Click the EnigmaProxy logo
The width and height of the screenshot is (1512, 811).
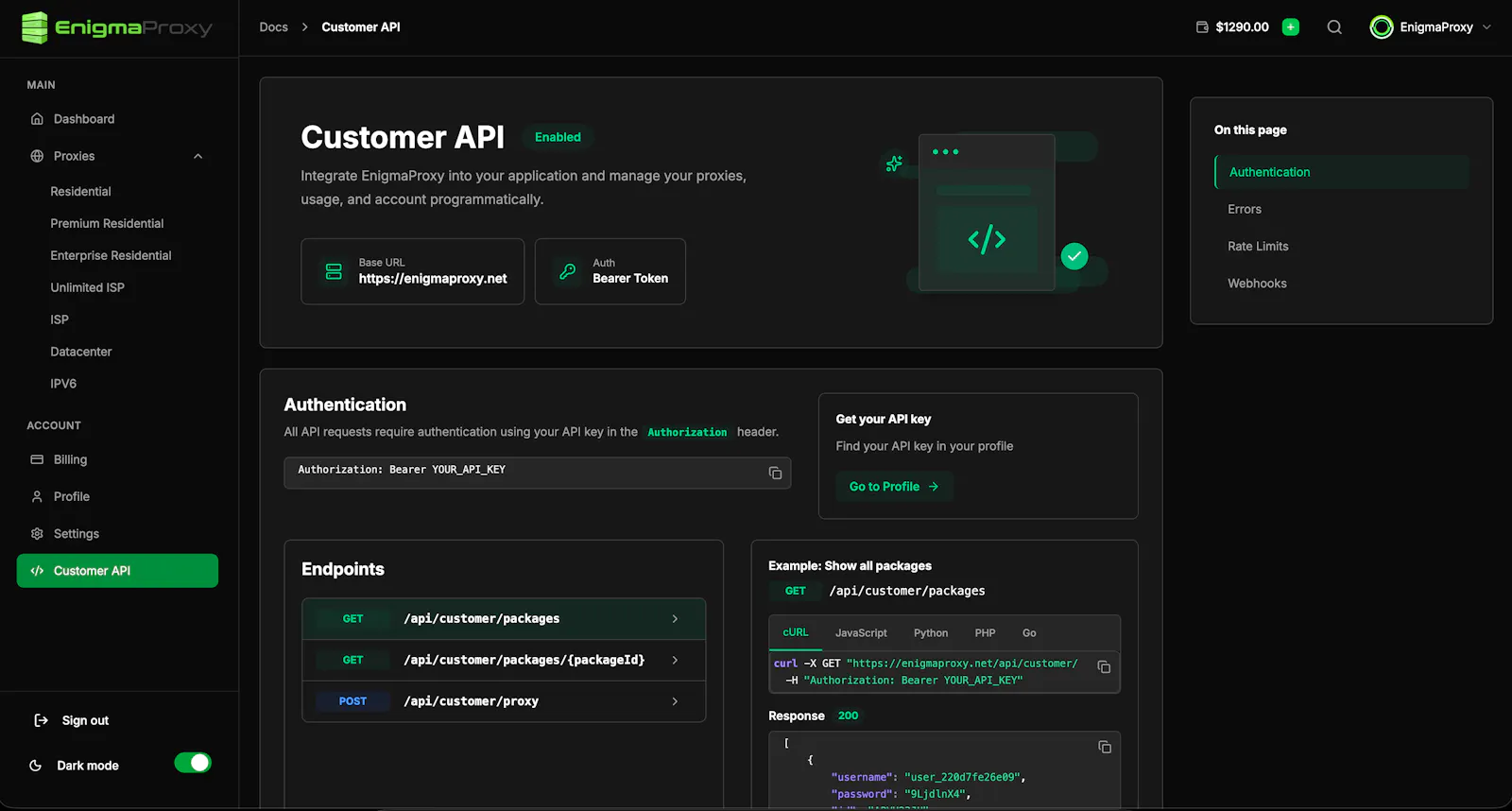point(116,27)
